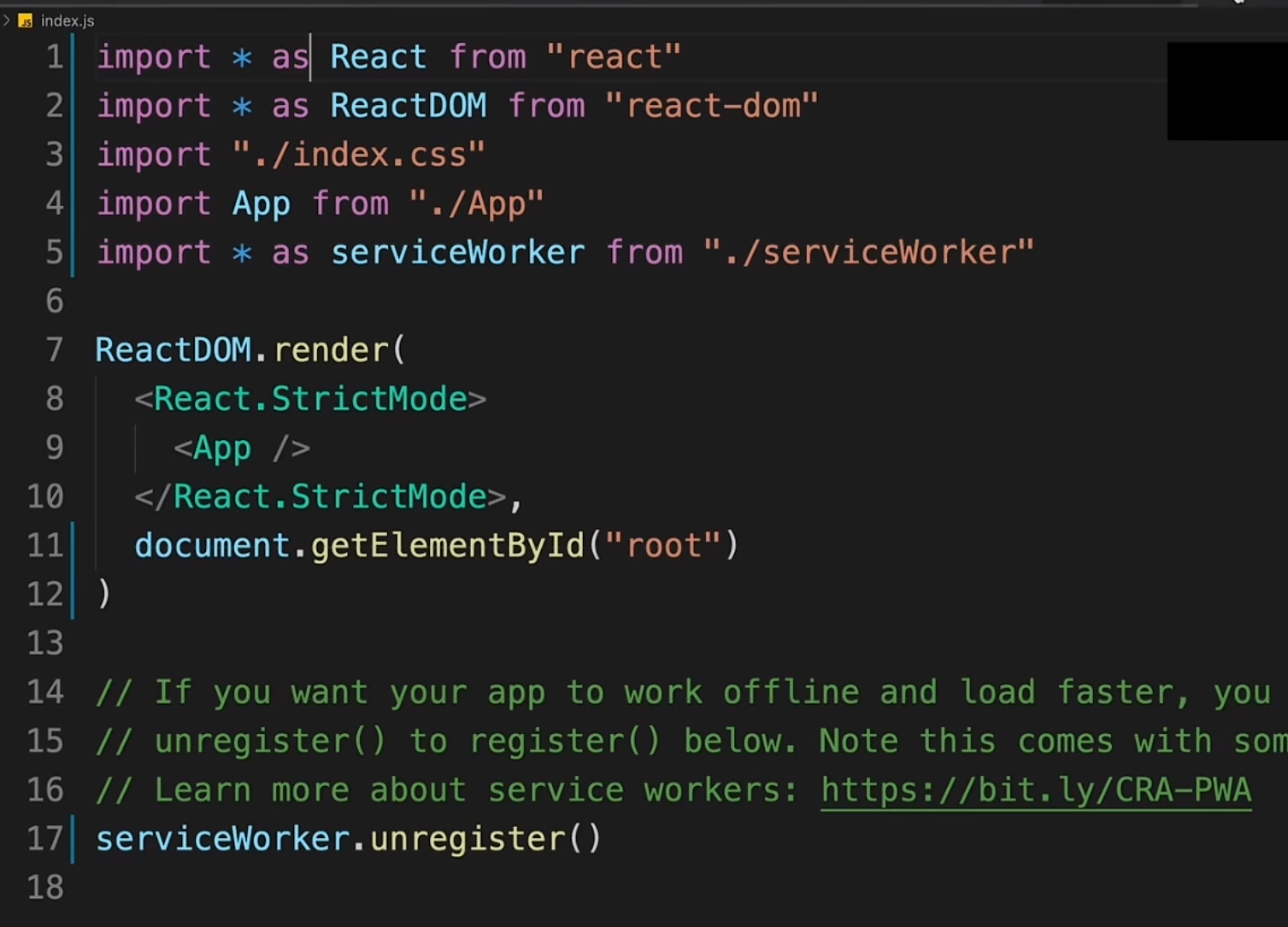Click closing React.StrictMode tag
1288x927 pixels.
(x=321, y=496)
